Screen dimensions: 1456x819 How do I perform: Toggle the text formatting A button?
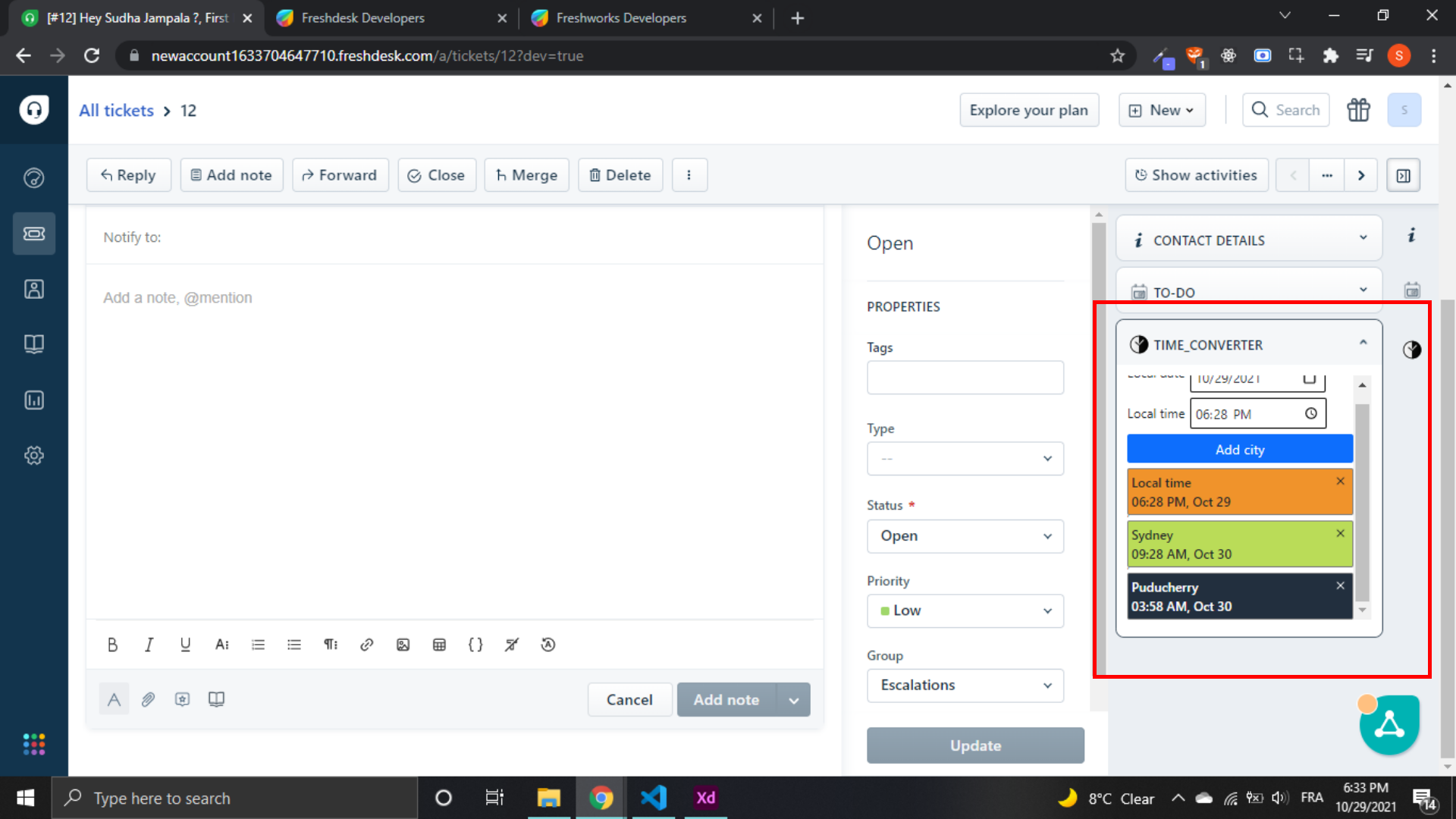[114, 699]
